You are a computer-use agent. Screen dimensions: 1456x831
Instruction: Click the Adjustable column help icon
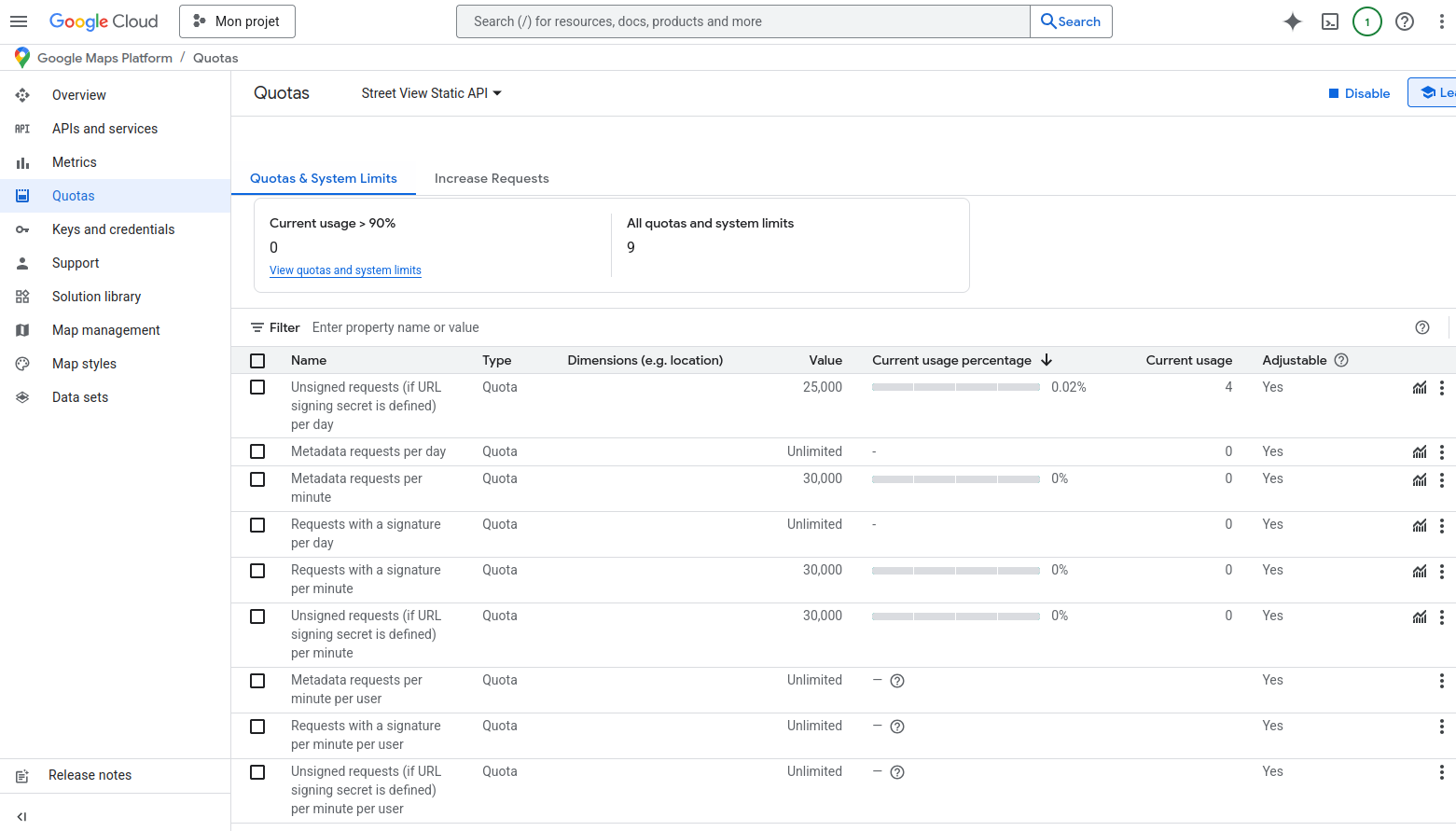1341,360
